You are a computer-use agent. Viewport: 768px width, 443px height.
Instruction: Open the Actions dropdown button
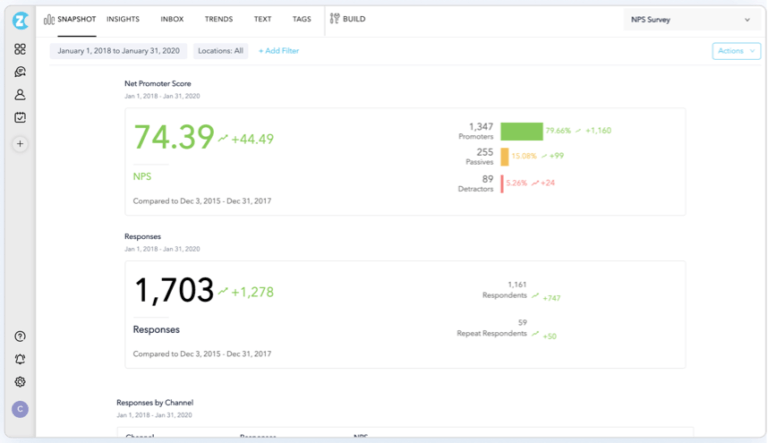point(736,51)
